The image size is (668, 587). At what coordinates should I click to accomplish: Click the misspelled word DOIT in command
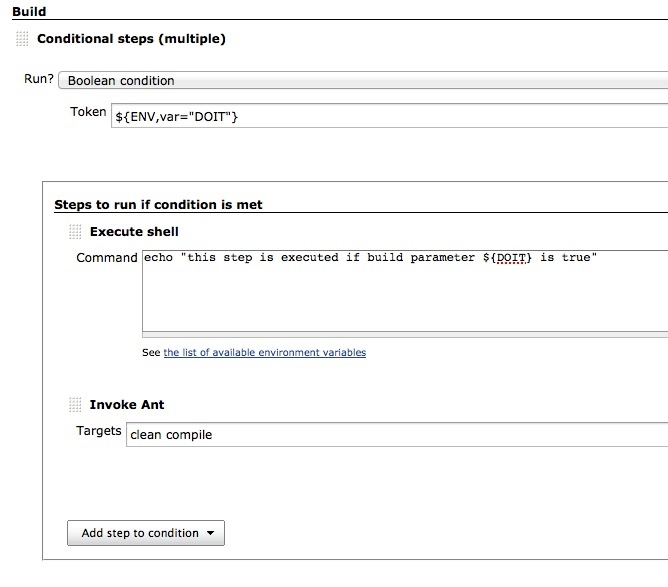click(511, 258)
